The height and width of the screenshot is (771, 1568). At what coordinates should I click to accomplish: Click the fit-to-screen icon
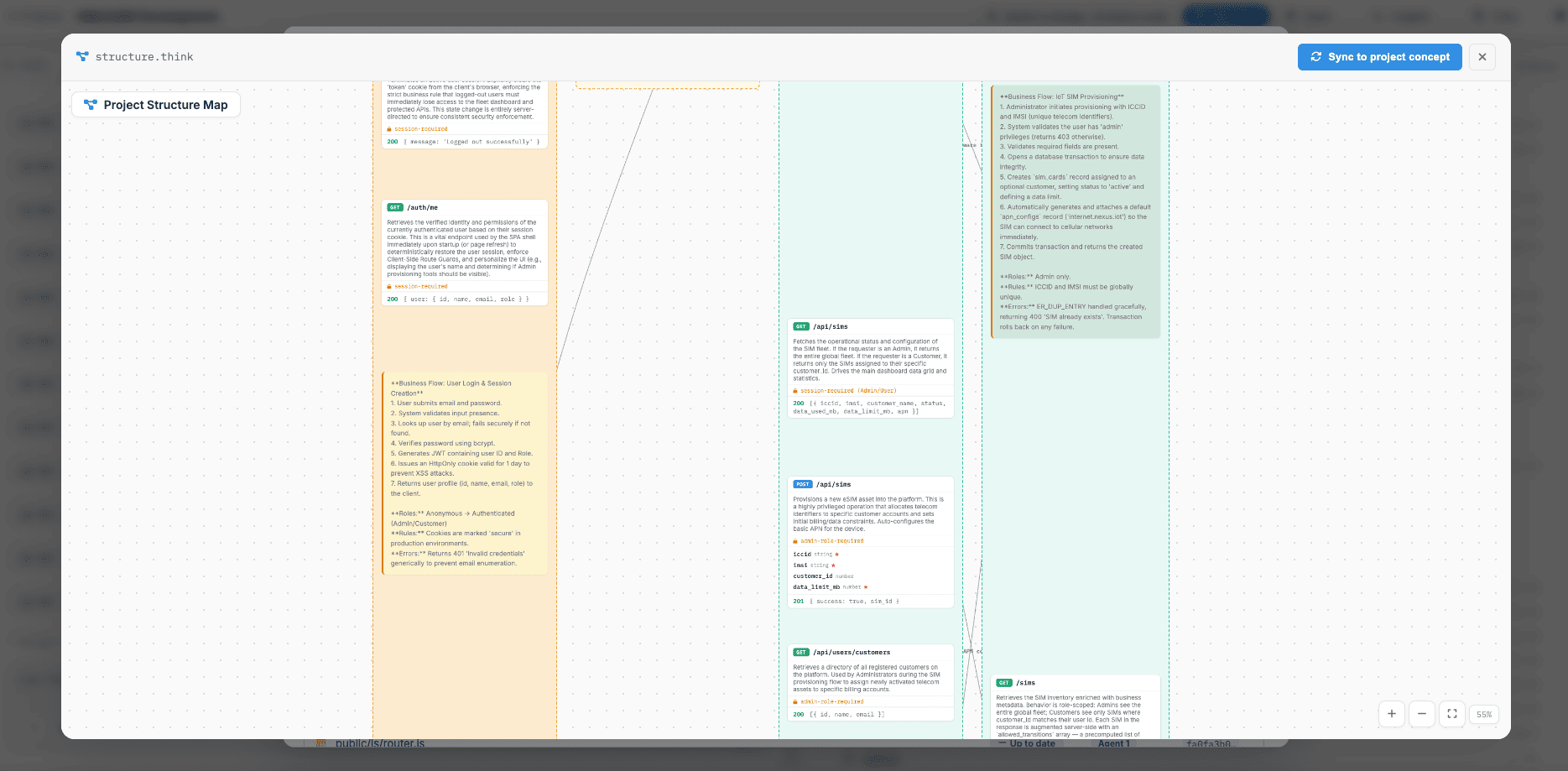point(1452,714)
